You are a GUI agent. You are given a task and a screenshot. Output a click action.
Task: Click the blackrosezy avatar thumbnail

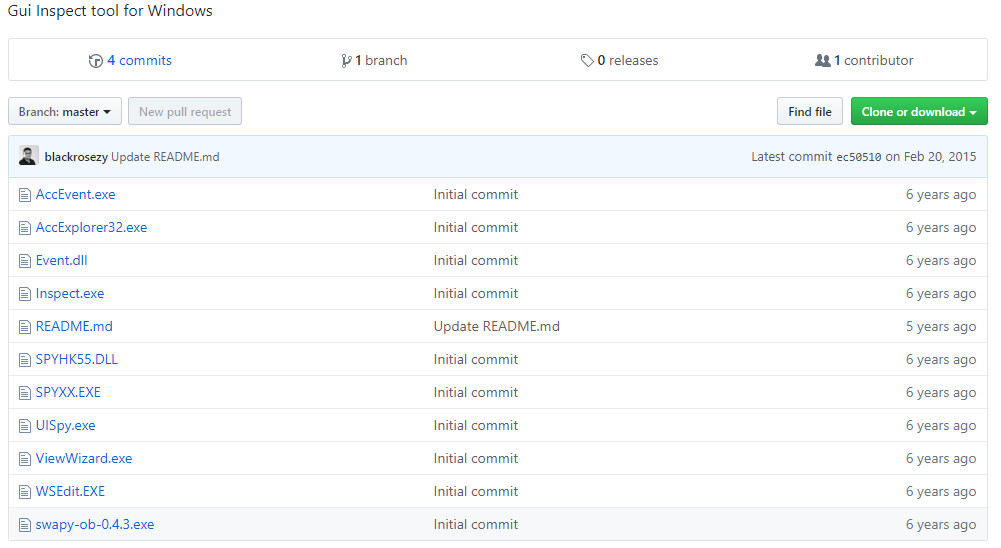pos(28,156)
